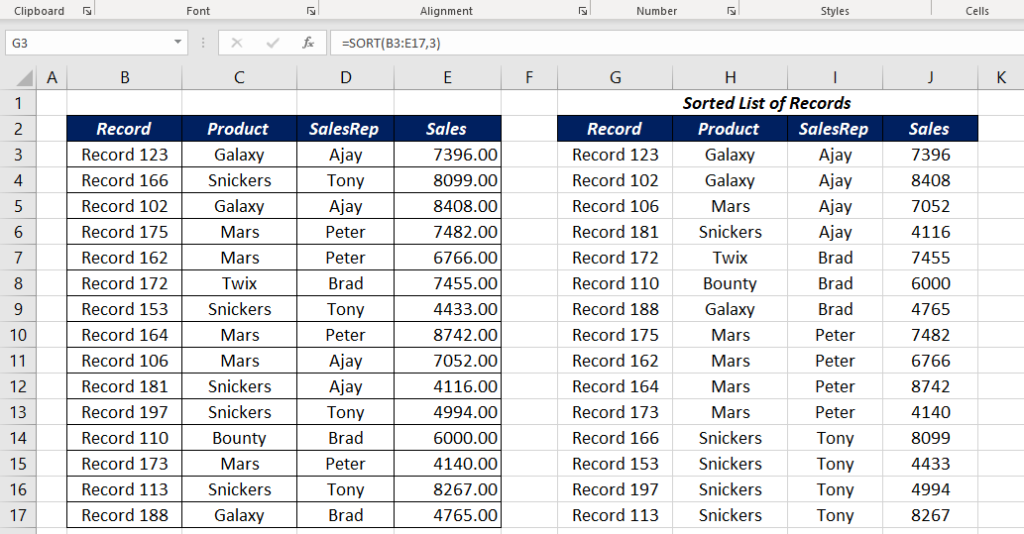
Task: Open the Alignment settings dialog launcher
Action: (x=582, y=11)
